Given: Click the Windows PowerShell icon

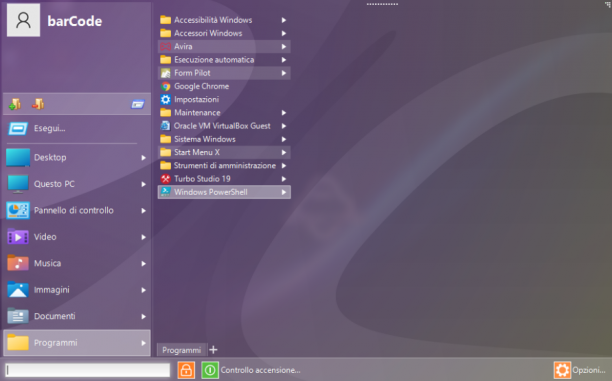Looking at the screenshot, I should point(165,192).
